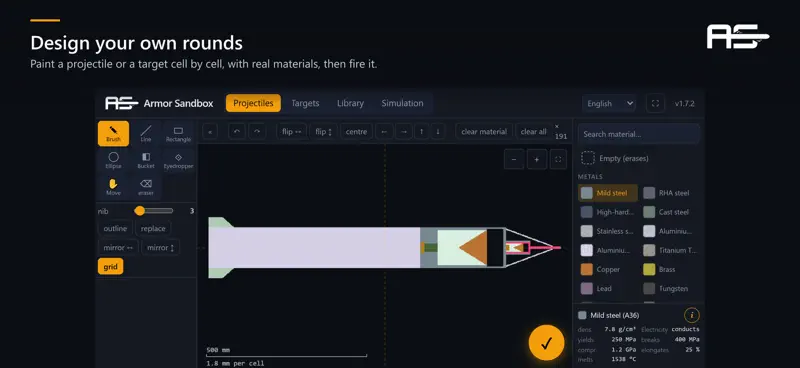
Task: Open the Projectiles tab
Action: (x=253, y=103)
